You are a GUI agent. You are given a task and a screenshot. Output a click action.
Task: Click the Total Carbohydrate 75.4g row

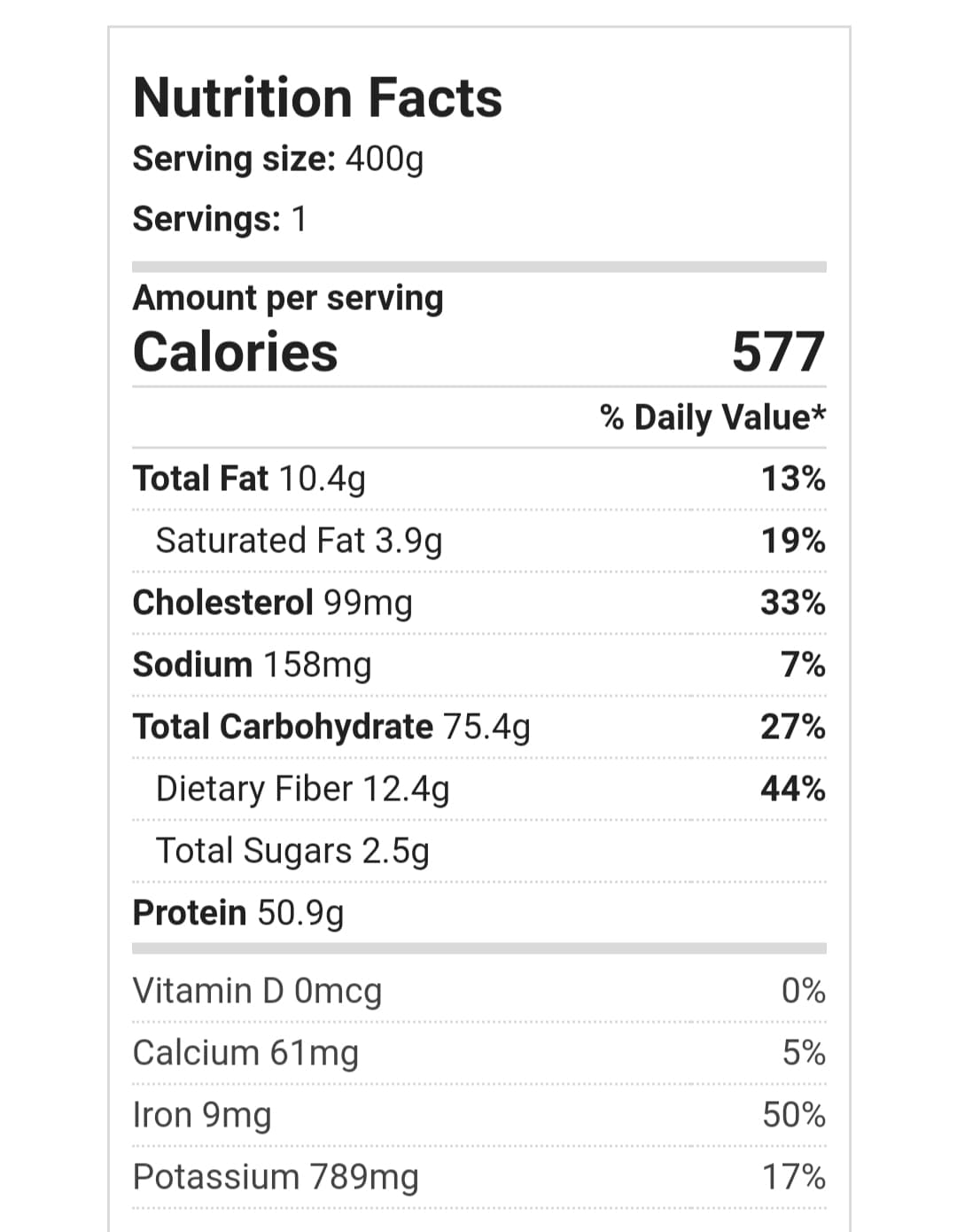331,727
